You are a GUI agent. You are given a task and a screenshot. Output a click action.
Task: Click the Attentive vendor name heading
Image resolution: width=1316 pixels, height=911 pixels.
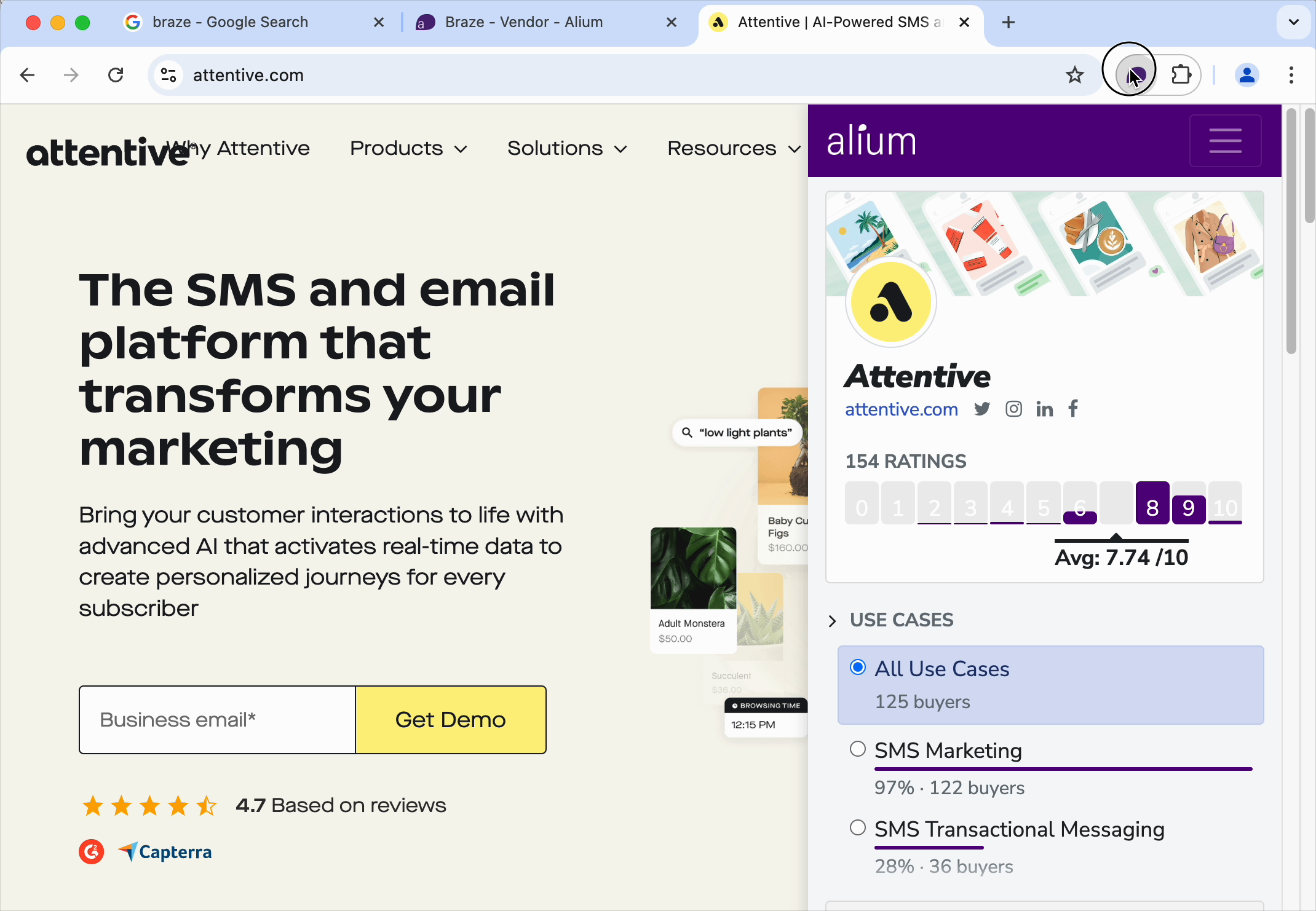point(918,376)
